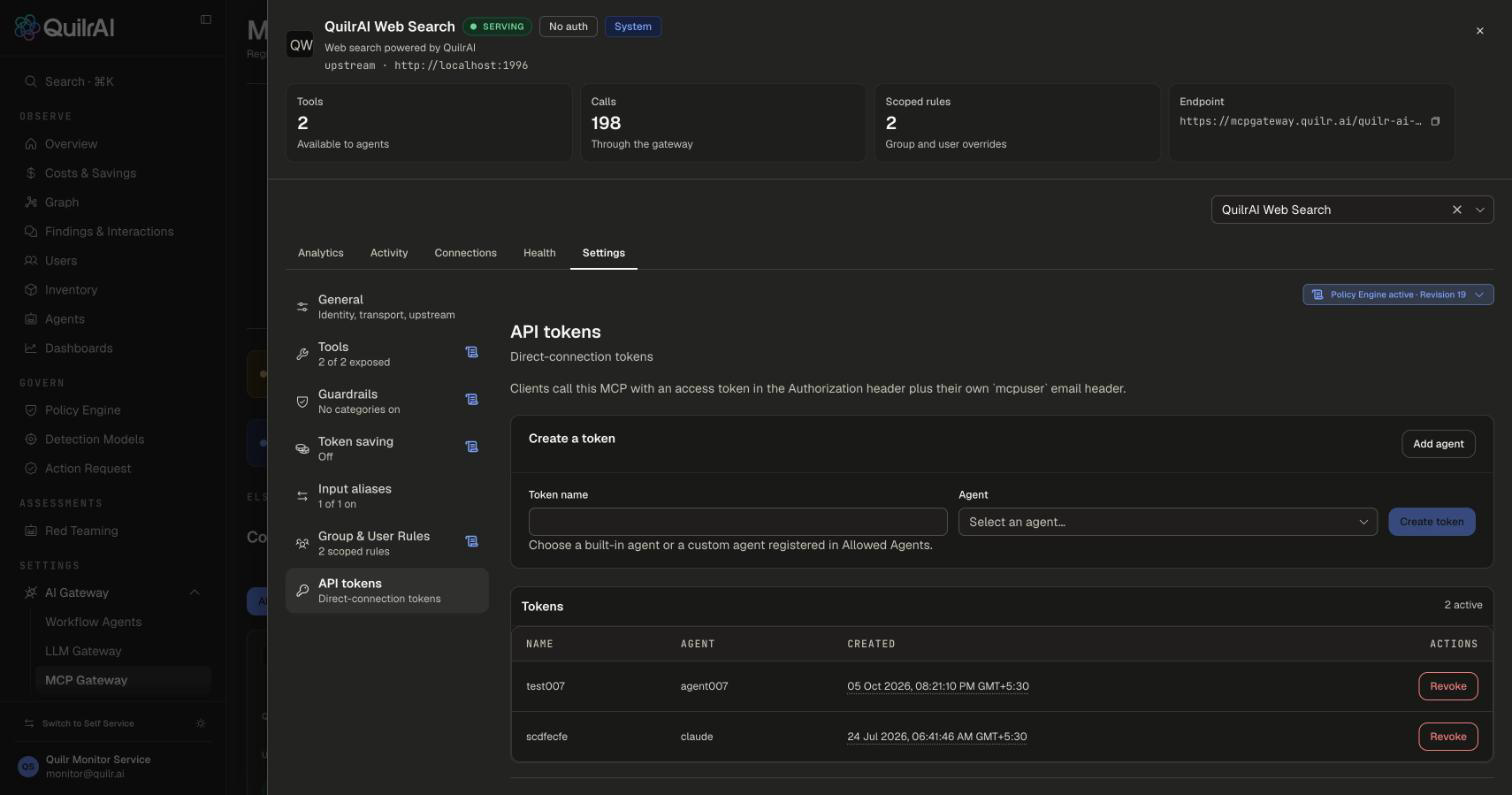This screenshot has height=795, width=1512.
Task: Collapse sidebar panel icon near QuilrAI logo
Action: [x=206, y=19]
